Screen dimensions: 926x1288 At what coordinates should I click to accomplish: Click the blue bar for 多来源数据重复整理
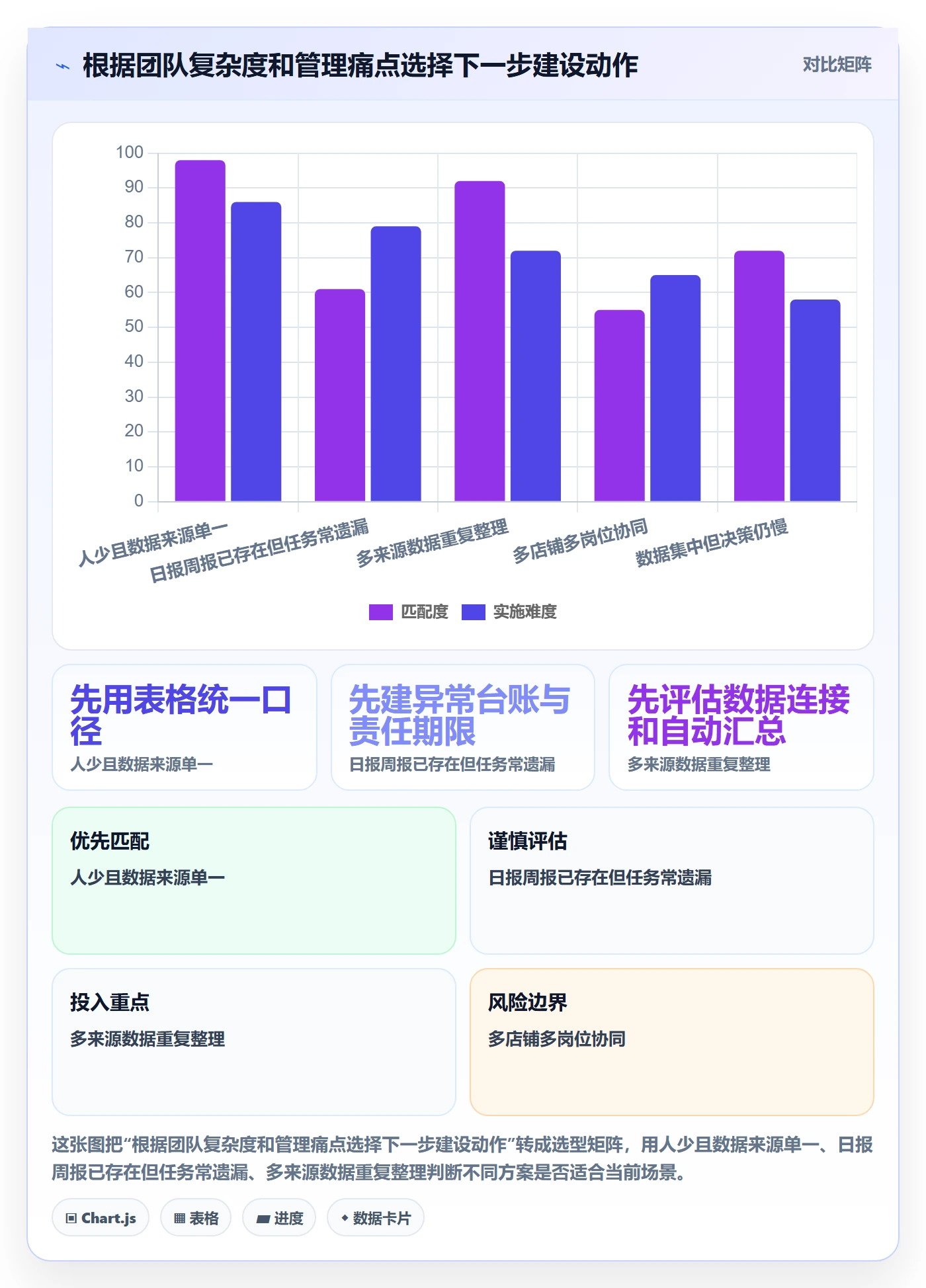coord(536,376)
